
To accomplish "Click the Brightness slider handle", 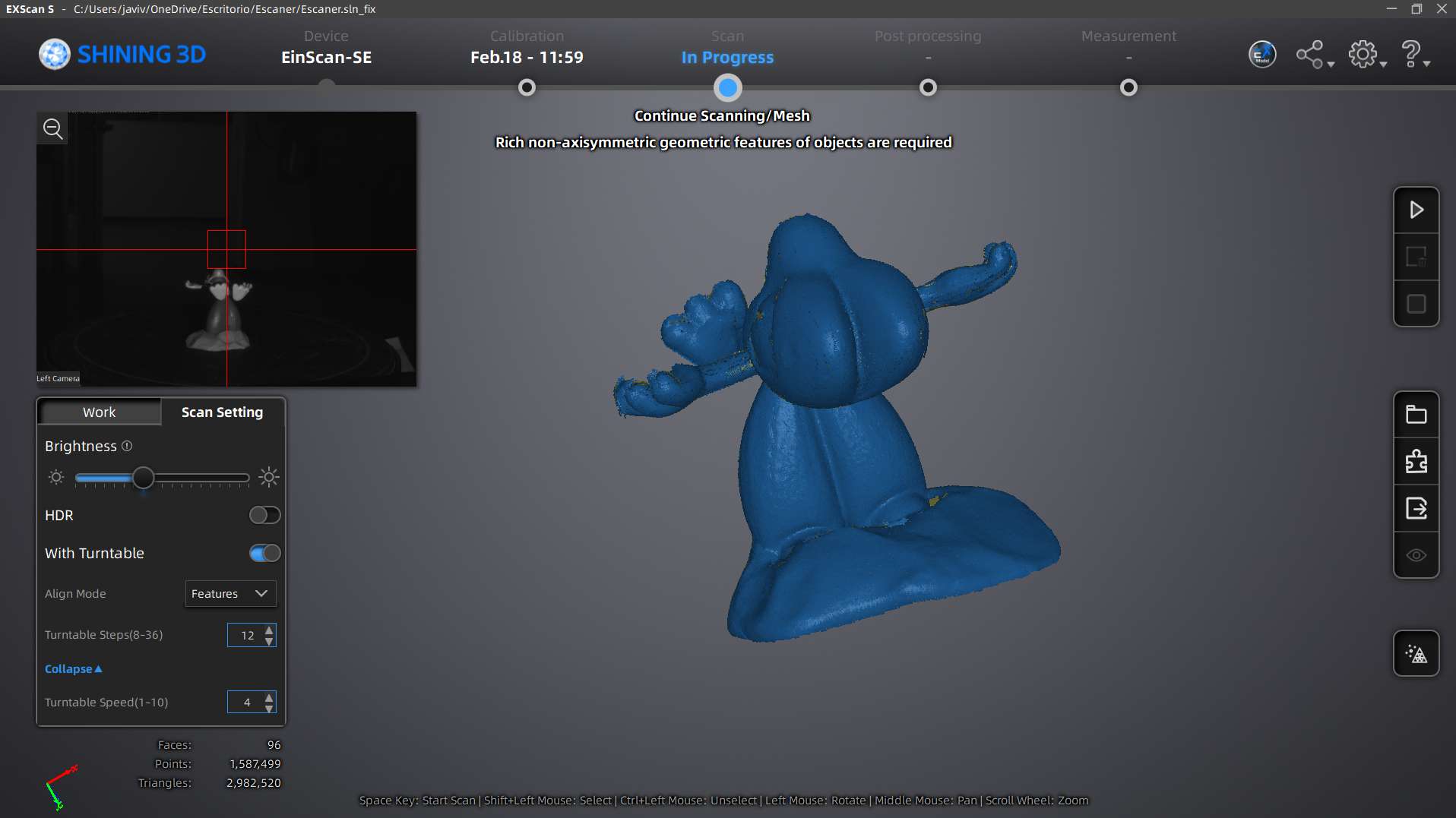I will [x=143, y=478].
